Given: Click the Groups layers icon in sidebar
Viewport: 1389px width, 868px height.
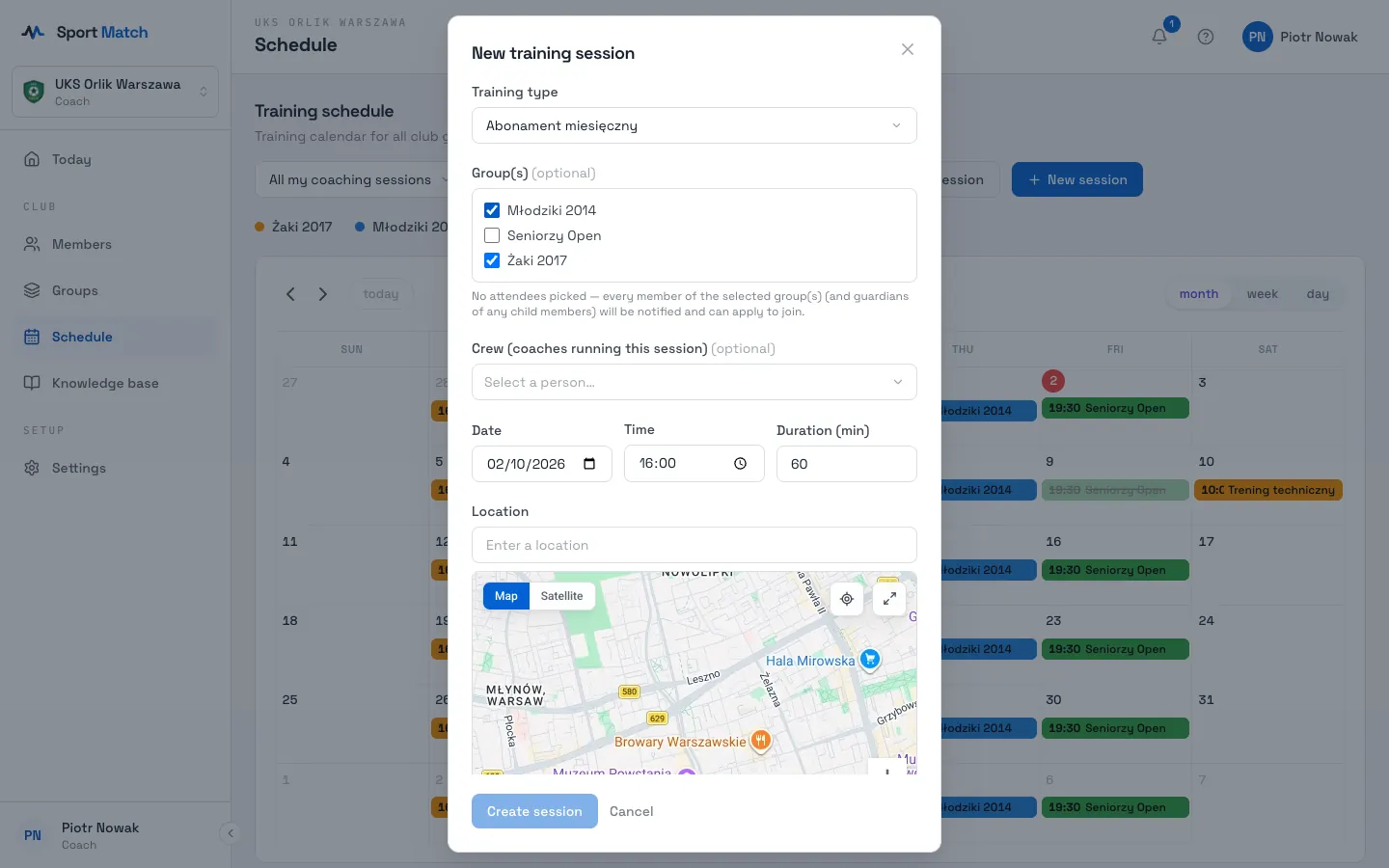Looking at the screenshot, I should tap(32, 290).
